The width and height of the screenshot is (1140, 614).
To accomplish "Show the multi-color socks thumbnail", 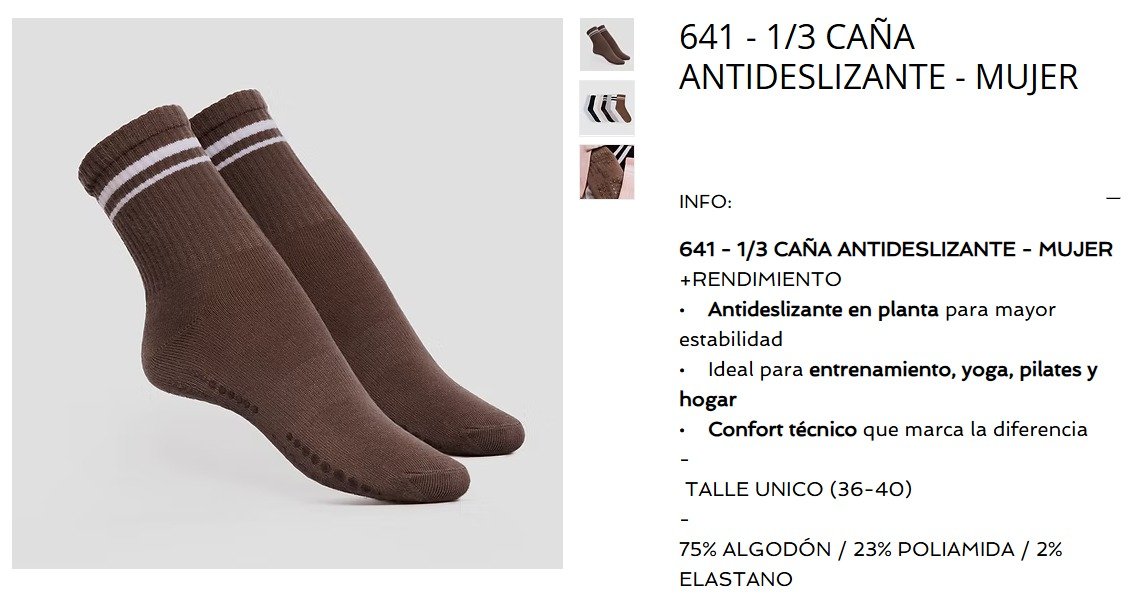I will (x=606, y=108).
